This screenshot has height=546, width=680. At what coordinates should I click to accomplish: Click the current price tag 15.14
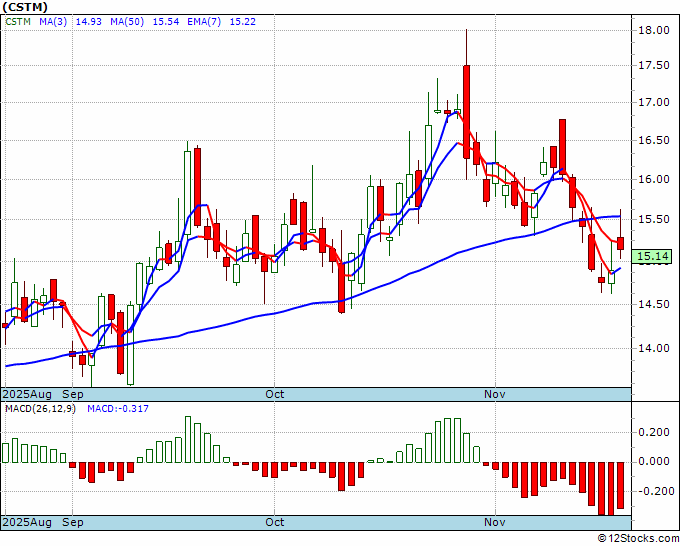[x=653, y=256]
